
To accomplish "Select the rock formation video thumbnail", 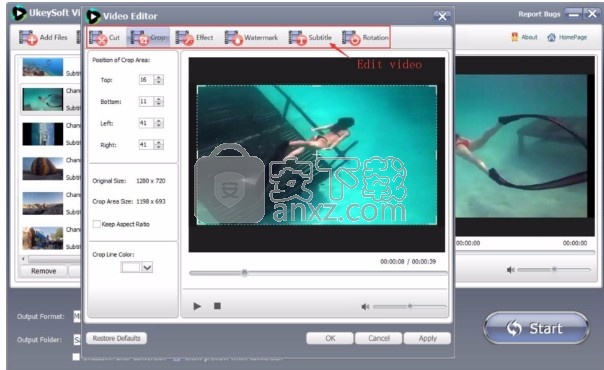I will (42, 169).
